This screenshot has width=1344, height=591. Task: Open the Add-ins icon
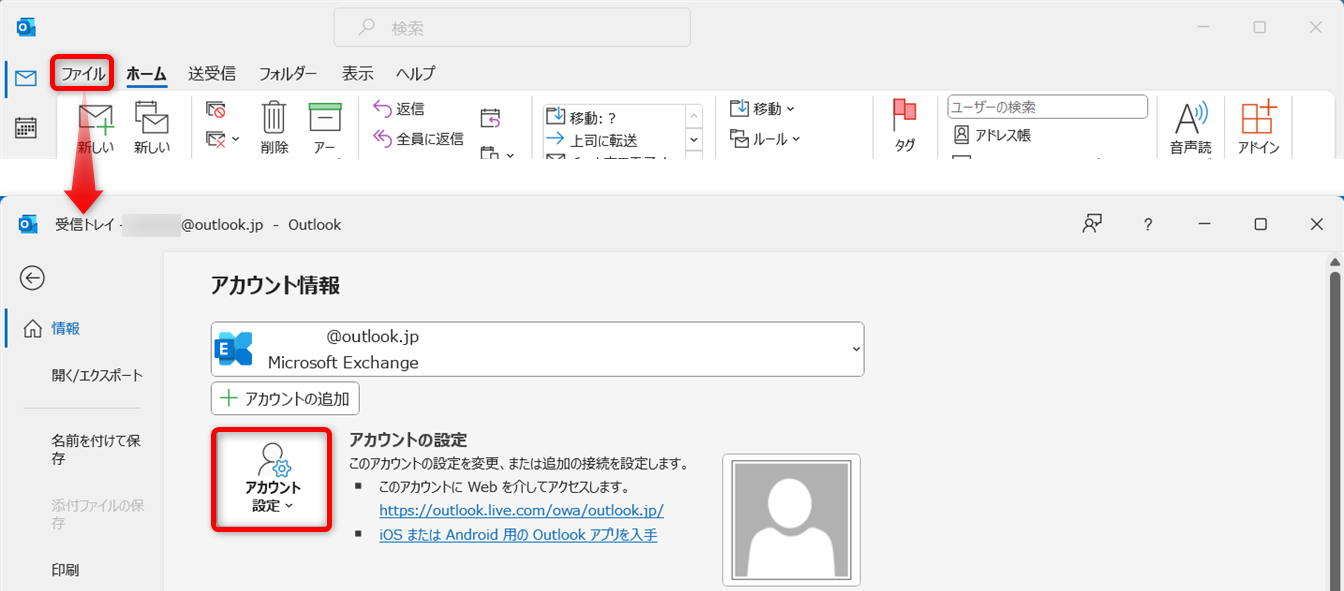(x=1258, y=118)
